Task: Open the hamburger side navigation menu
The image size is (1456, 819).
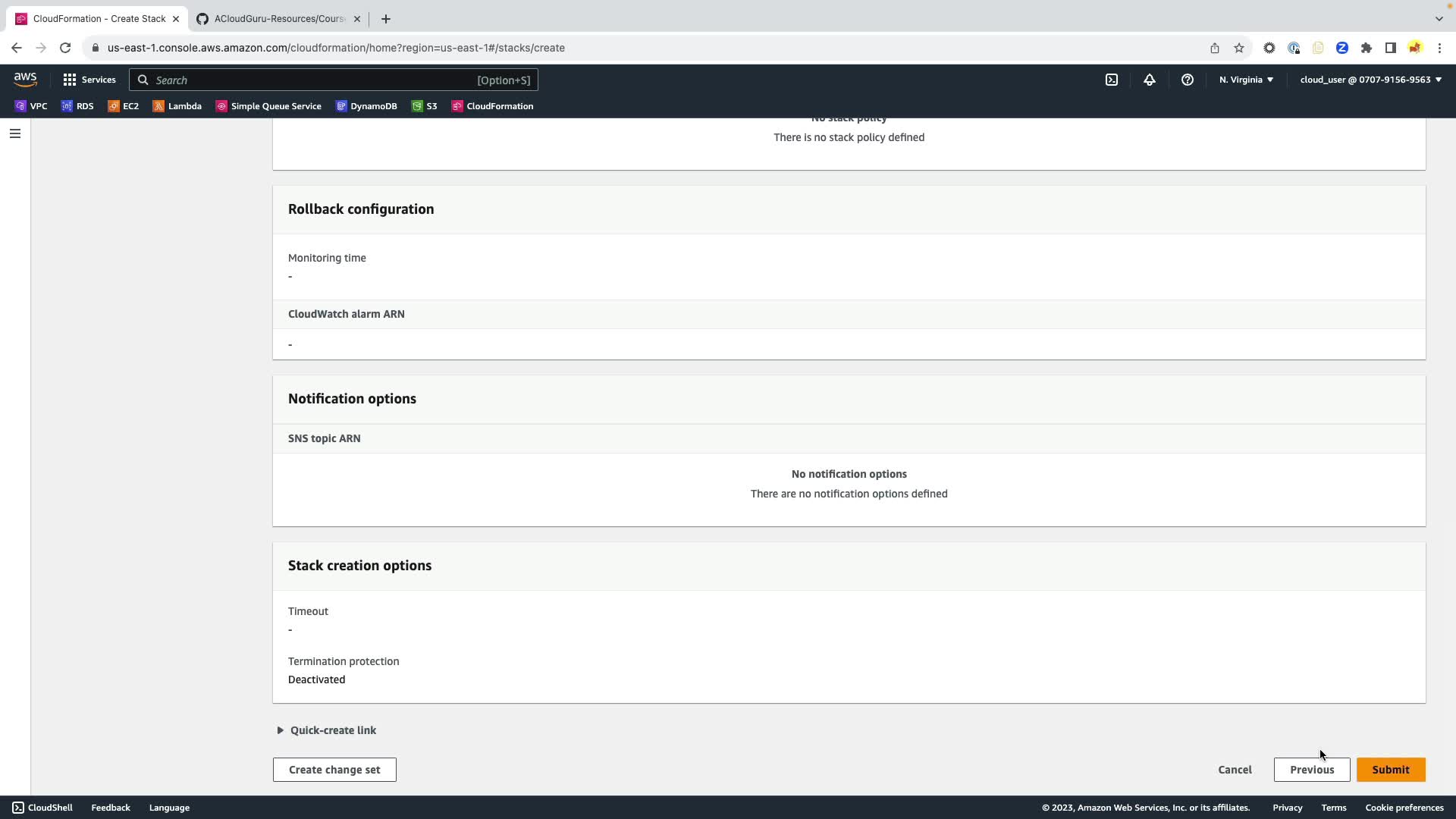Action: (14, 133)
